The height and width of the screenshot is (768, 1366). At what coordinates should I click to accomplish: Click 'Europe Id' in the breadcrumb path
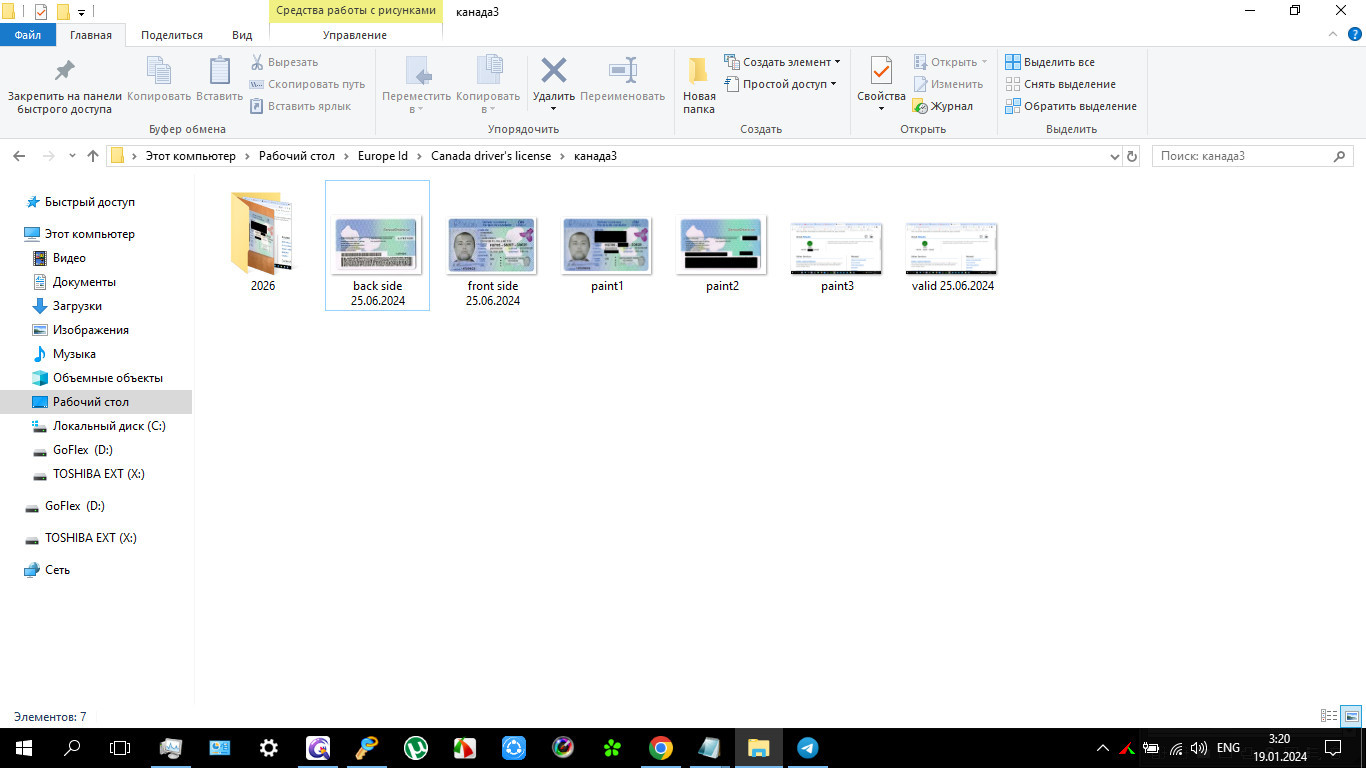383,156
